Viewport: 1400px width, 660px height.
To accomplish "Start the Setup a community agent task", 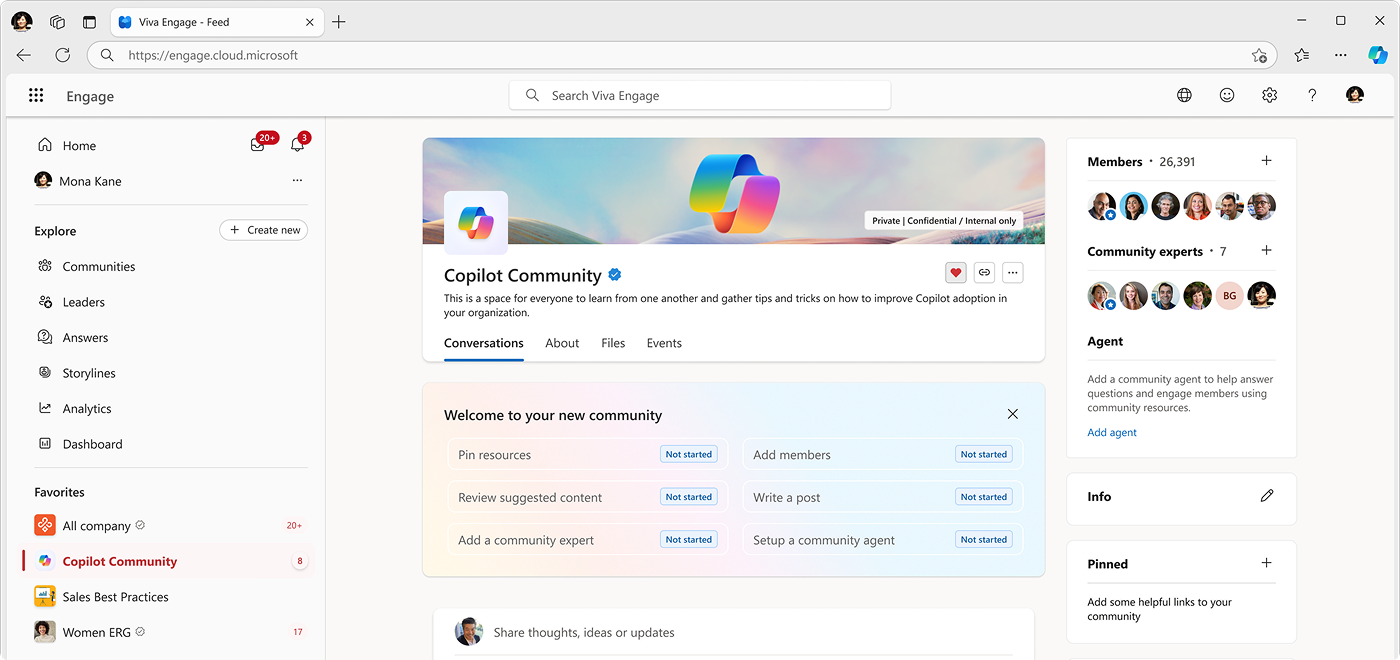I will (x=883, y=540).
